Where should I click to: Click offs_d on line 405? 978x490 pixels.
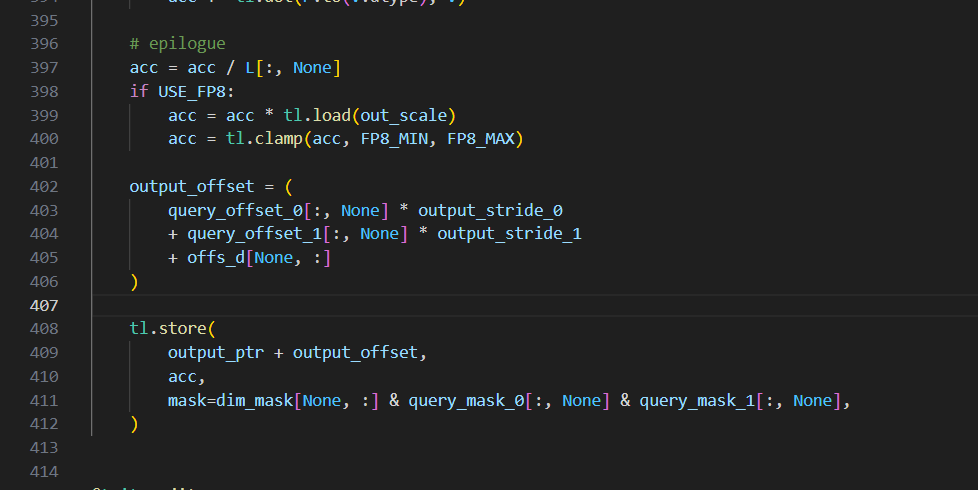[x=216, y=257]
